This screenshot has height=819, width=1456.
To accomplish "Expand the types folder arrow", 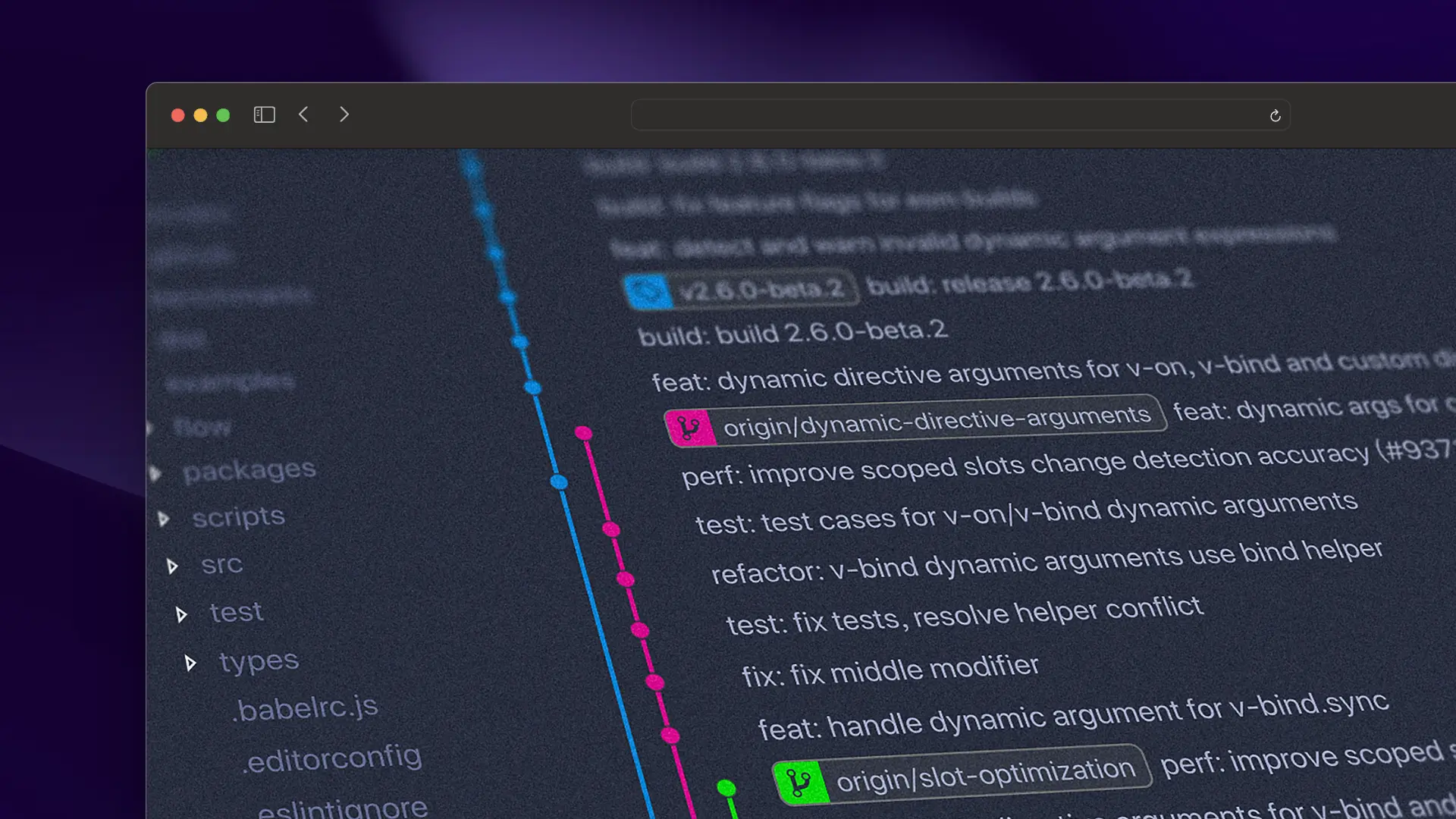I will (x=191, y=664).
